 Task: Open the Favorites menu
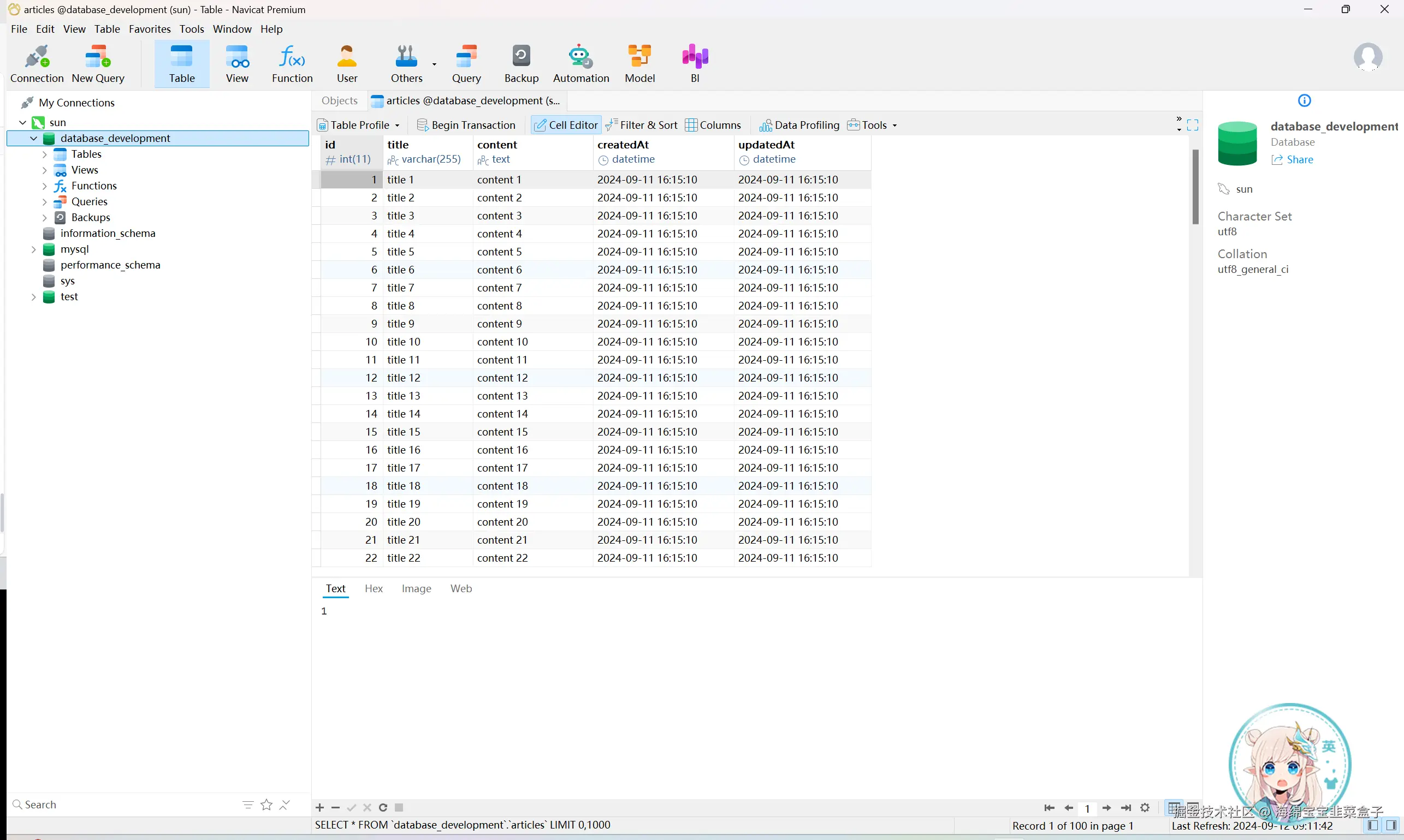(150, 29)
